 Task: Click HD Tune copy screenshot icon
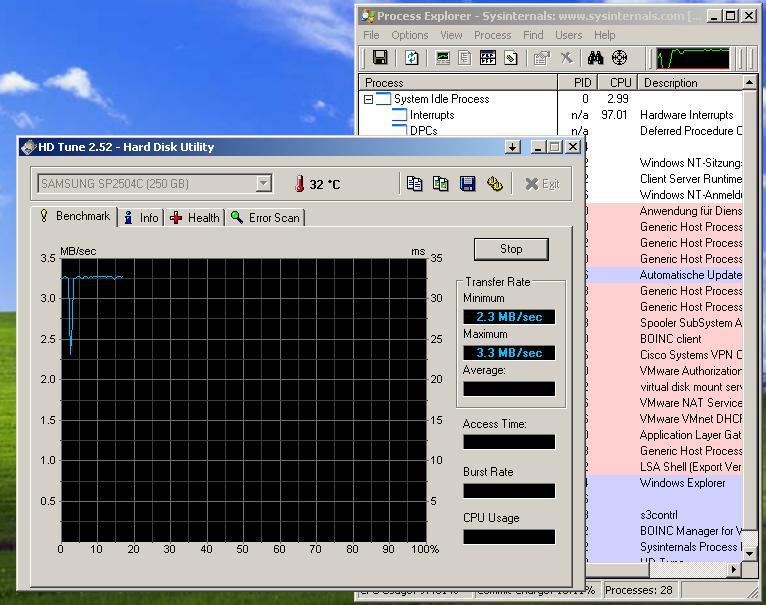(440, 184)
